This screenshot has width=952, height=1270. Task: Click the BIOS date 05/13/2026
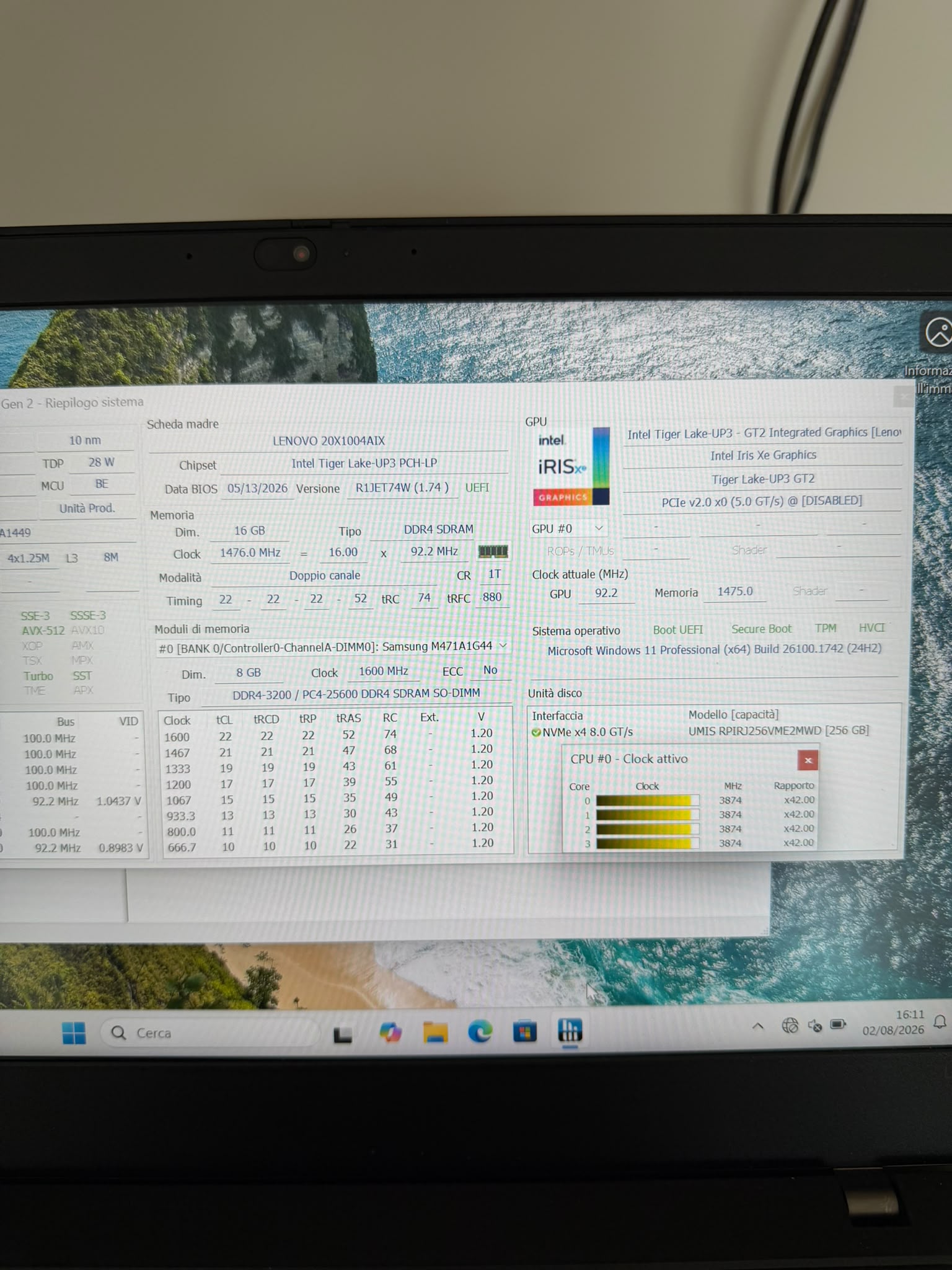(x=257, y=488)
